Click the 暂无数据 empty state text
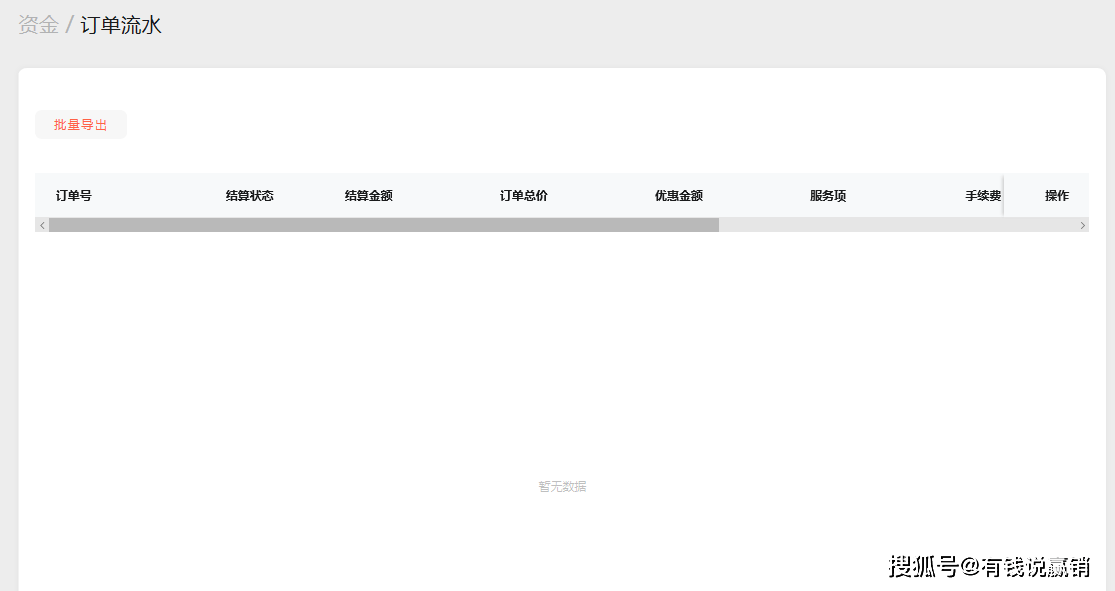This screenshot has height=591, width=1115. point(562,486)
